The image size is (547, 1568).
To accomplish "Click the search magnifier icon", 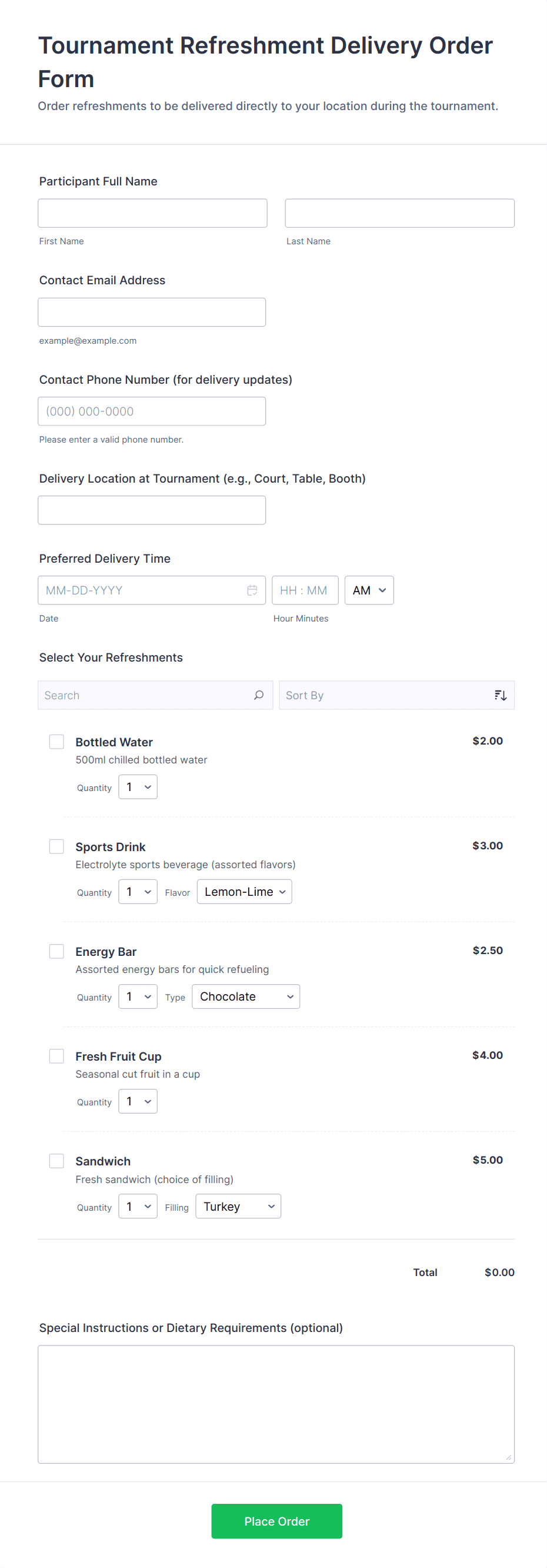I will coord(259,695).
